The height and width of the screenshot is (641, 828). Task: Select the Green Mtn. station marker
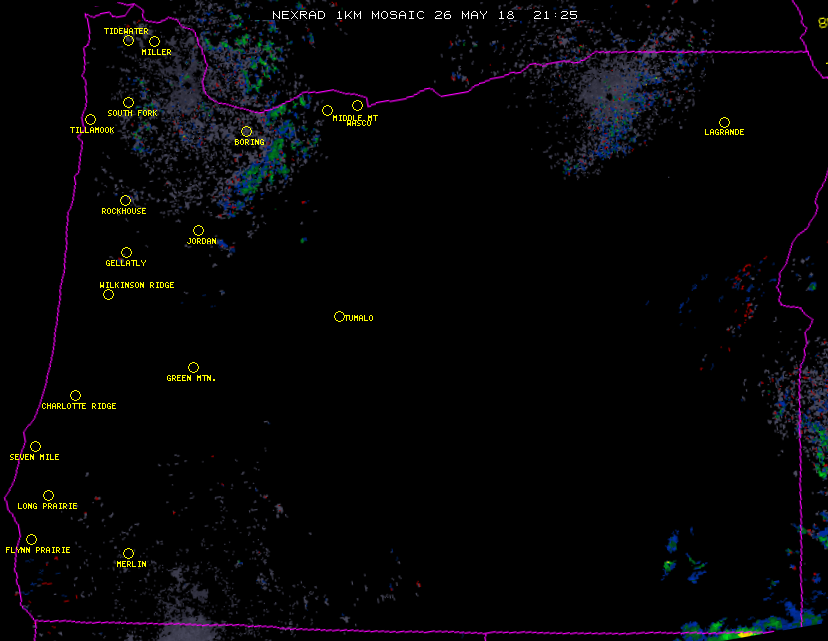pos(193,367)
